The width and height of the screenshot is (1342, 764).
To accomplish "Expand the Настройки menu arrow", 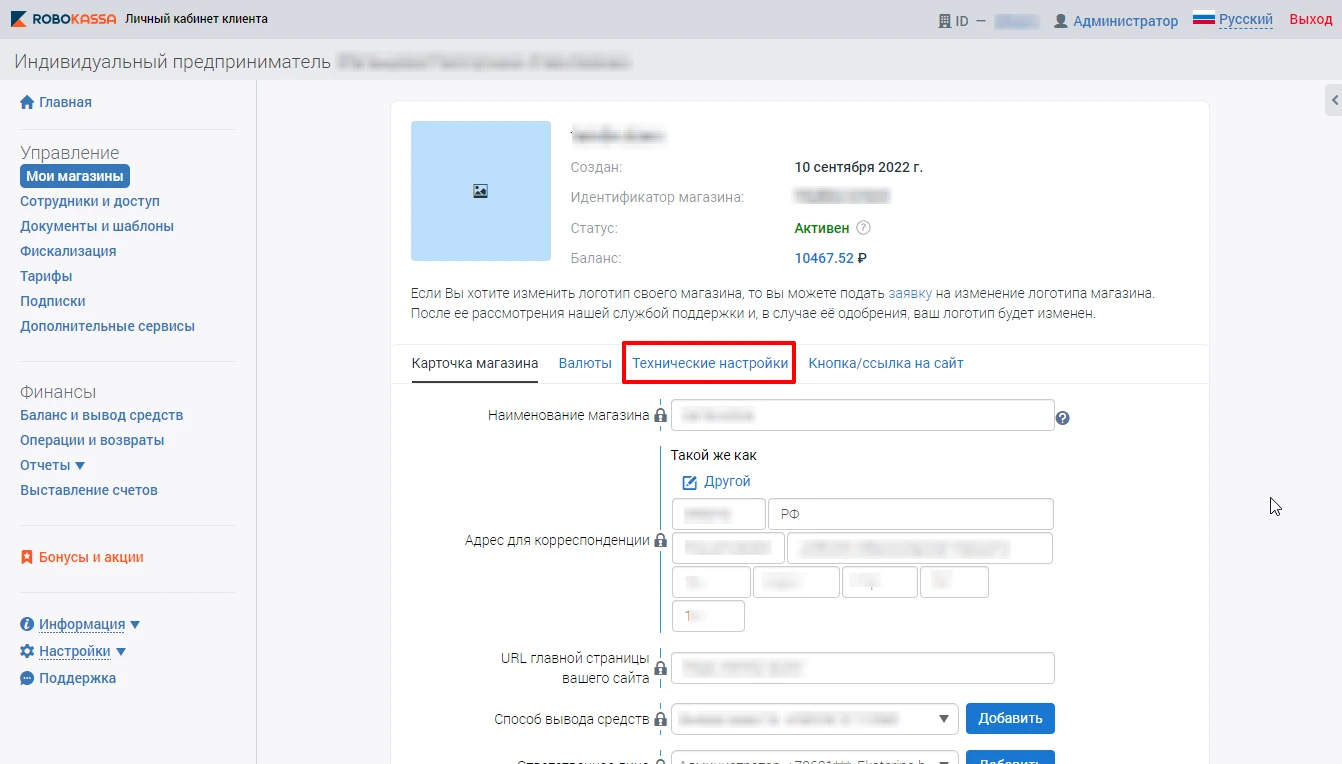I will click(121, 651).
